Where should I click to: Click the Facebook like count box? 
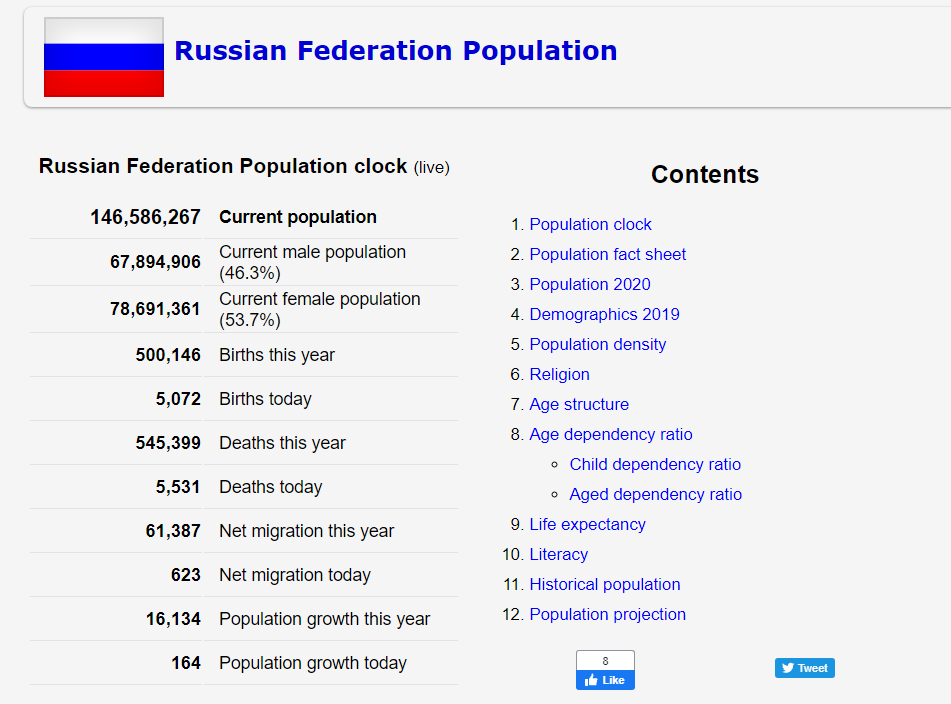[605, 661]
